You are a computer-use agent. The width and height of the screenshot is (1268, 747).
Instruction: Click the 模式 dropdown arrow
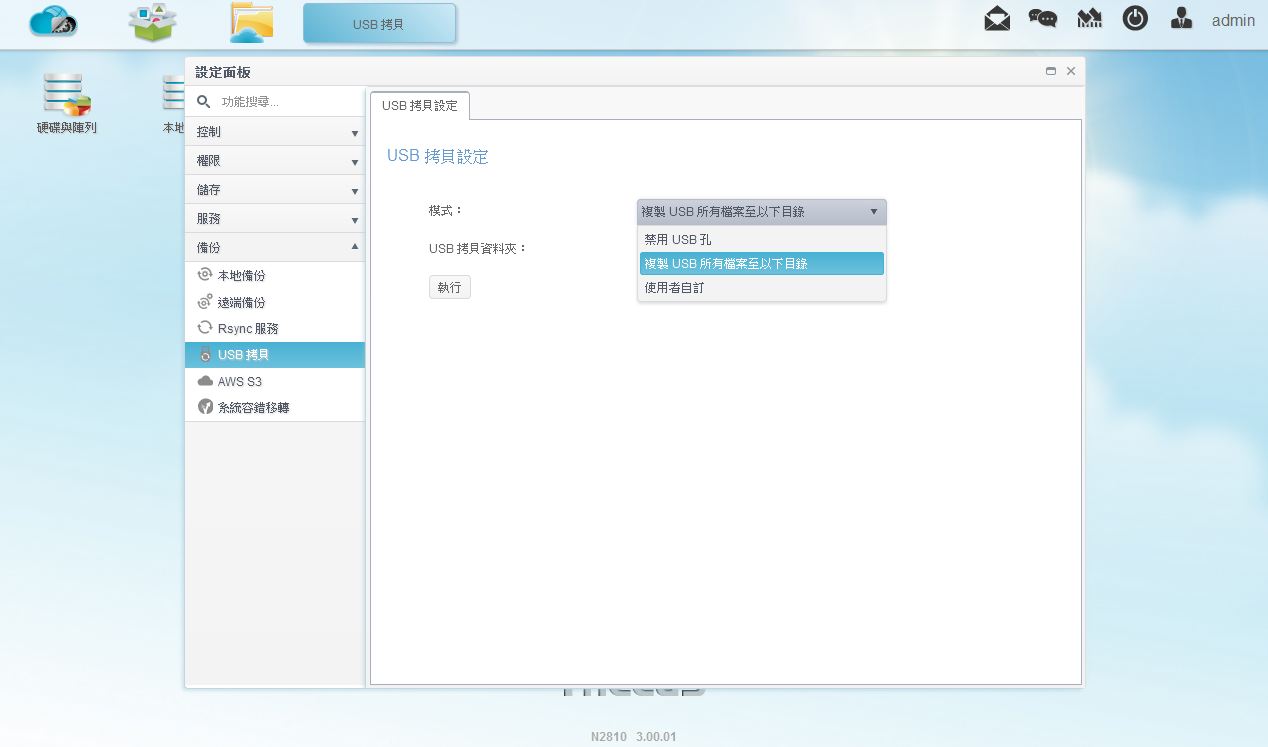pyautogui.click(x=874, y=212)
